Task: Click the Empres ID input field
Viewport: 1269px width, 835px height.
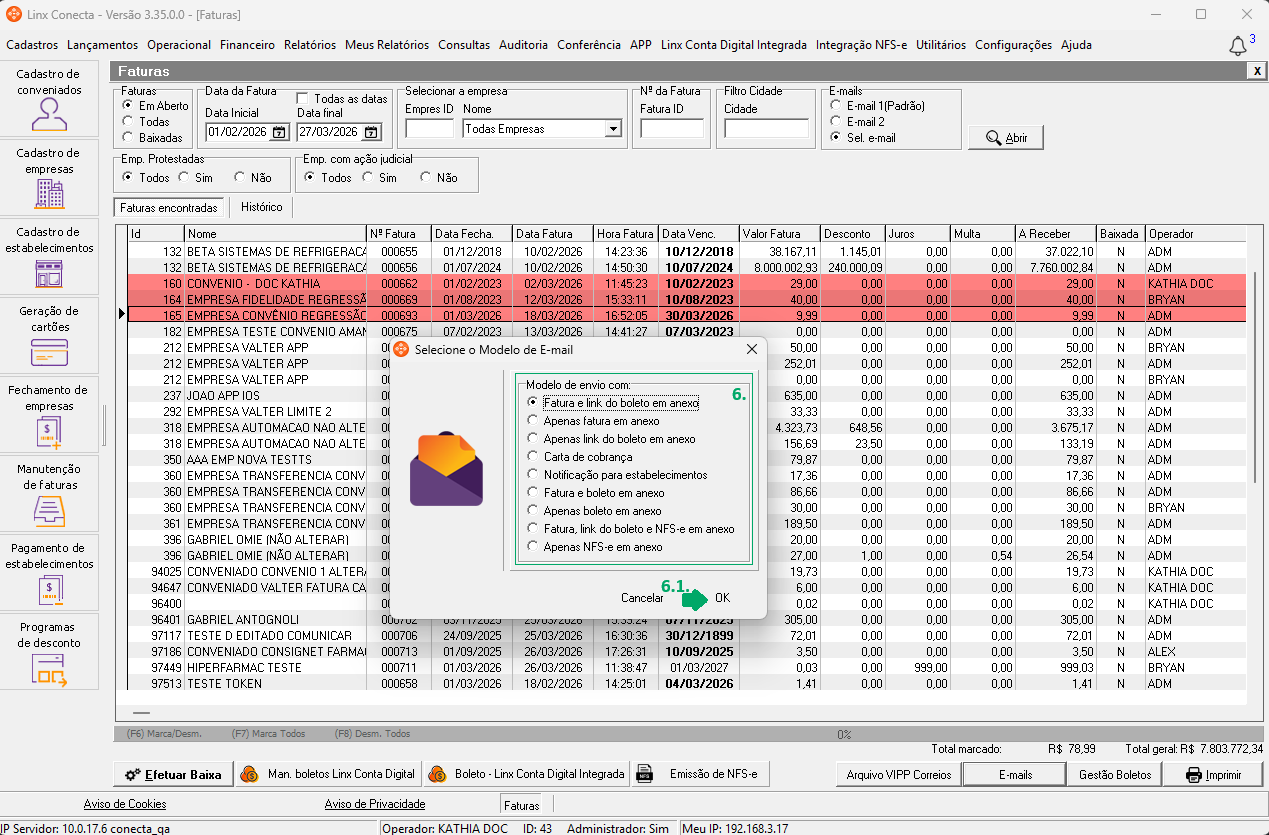Action: point(429,129)
